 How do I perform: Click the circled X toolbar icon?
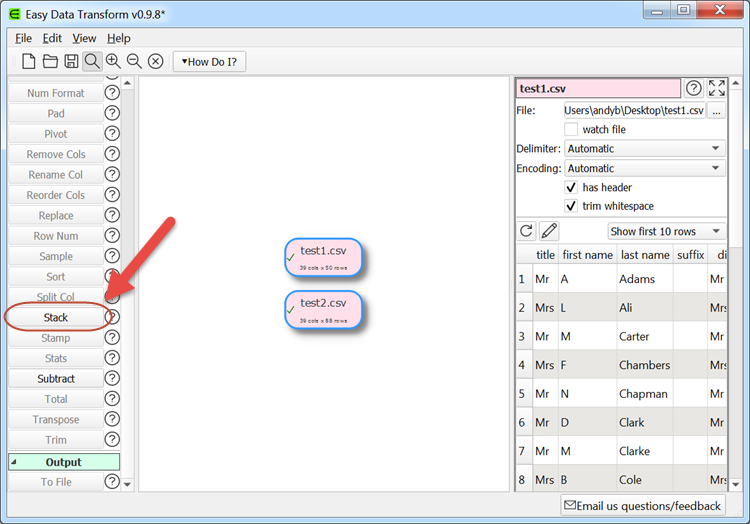(156, 61)
